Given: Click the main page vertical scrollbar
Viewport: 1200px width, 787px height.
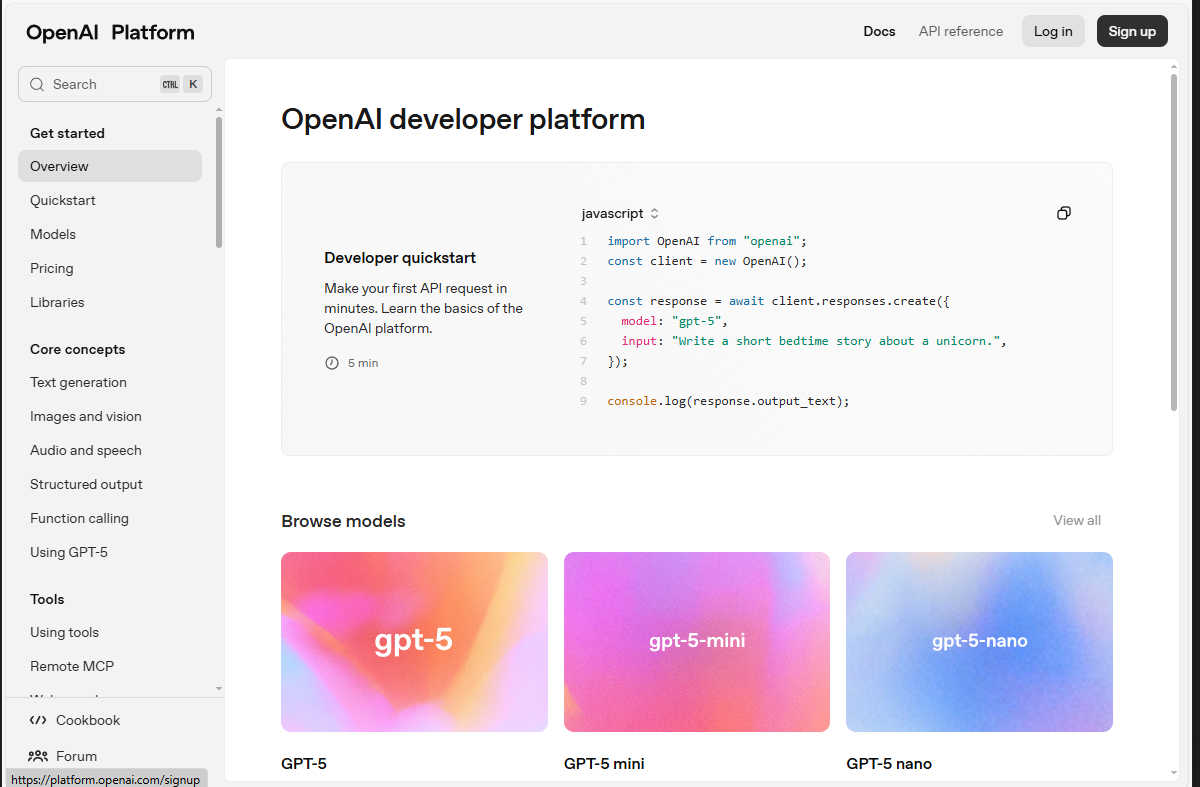Looking at the screenshot, I should point(1174,240).
